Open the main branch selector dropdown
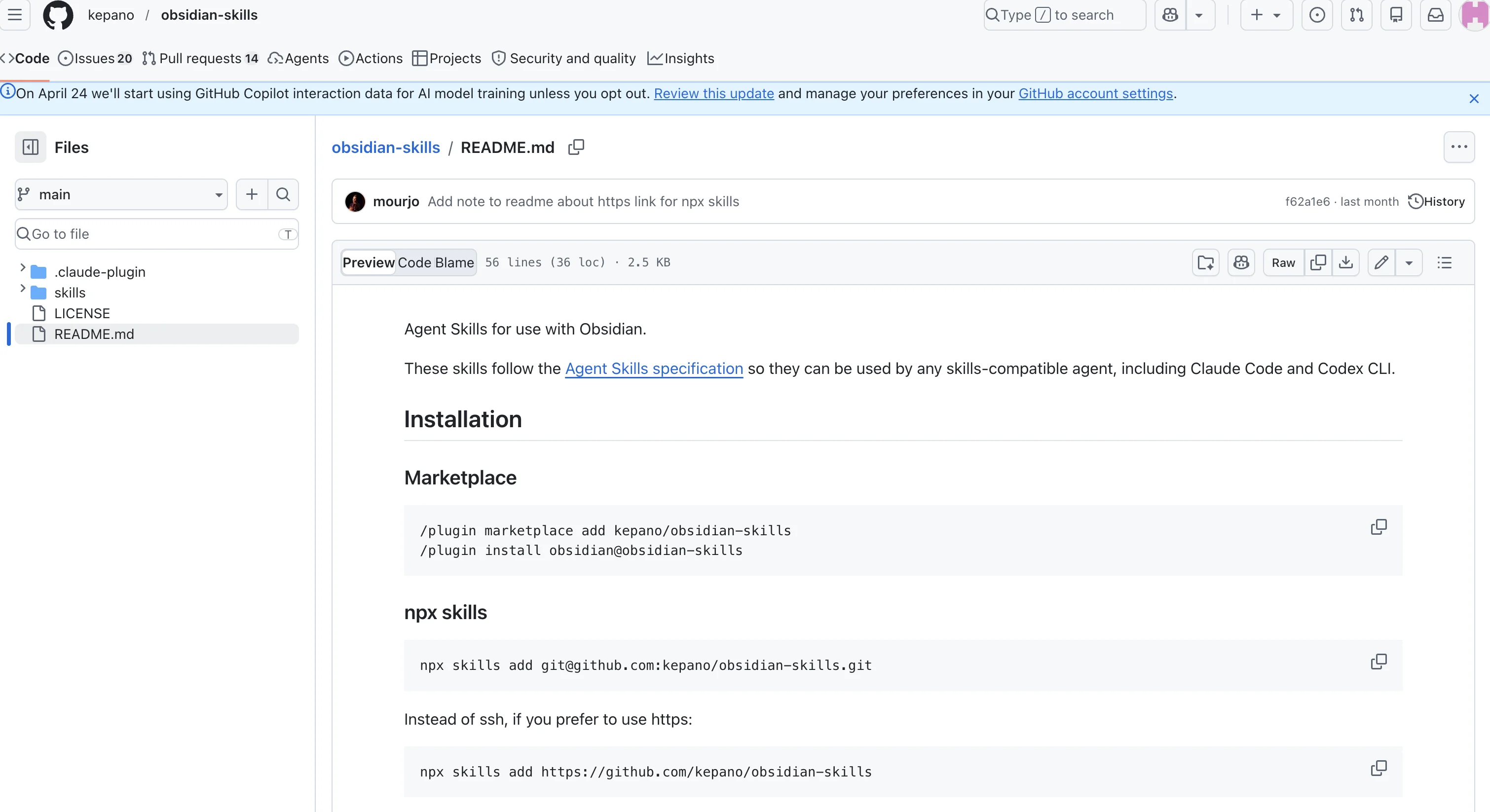The width and height of the screenshot is (1490, 812). point(121,195)
